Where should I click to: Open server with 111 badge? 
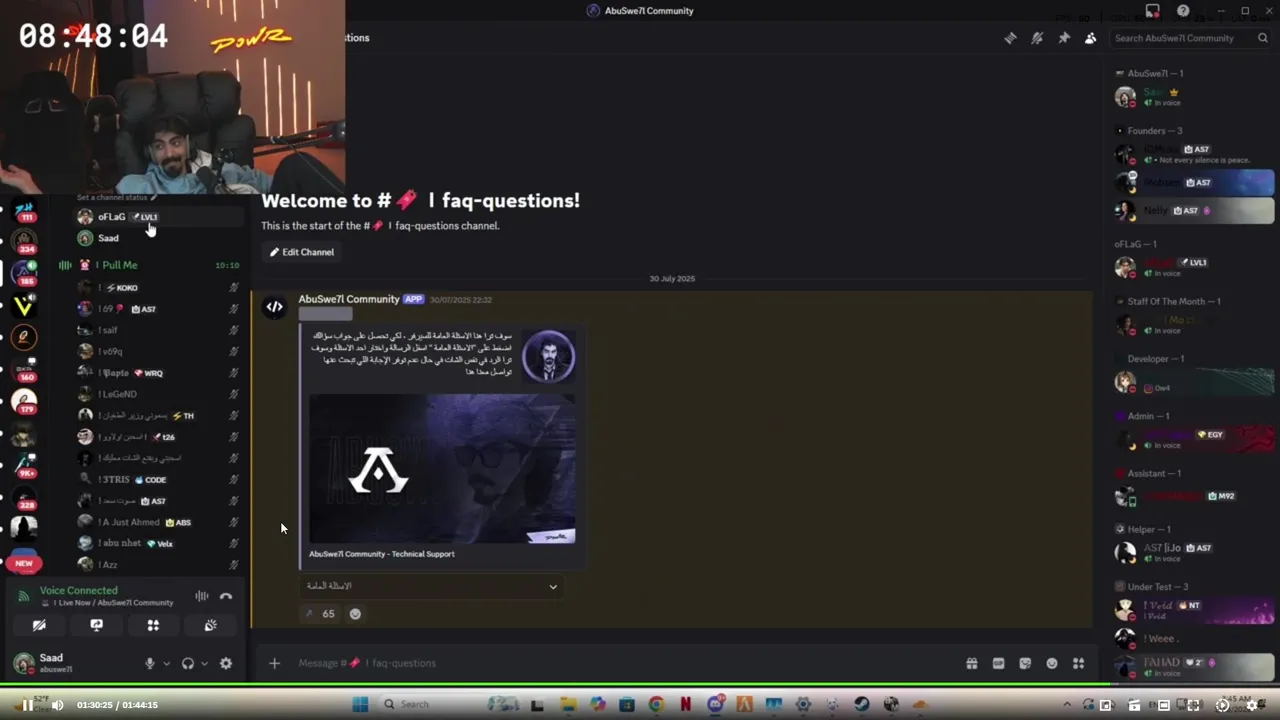point(24,210)
